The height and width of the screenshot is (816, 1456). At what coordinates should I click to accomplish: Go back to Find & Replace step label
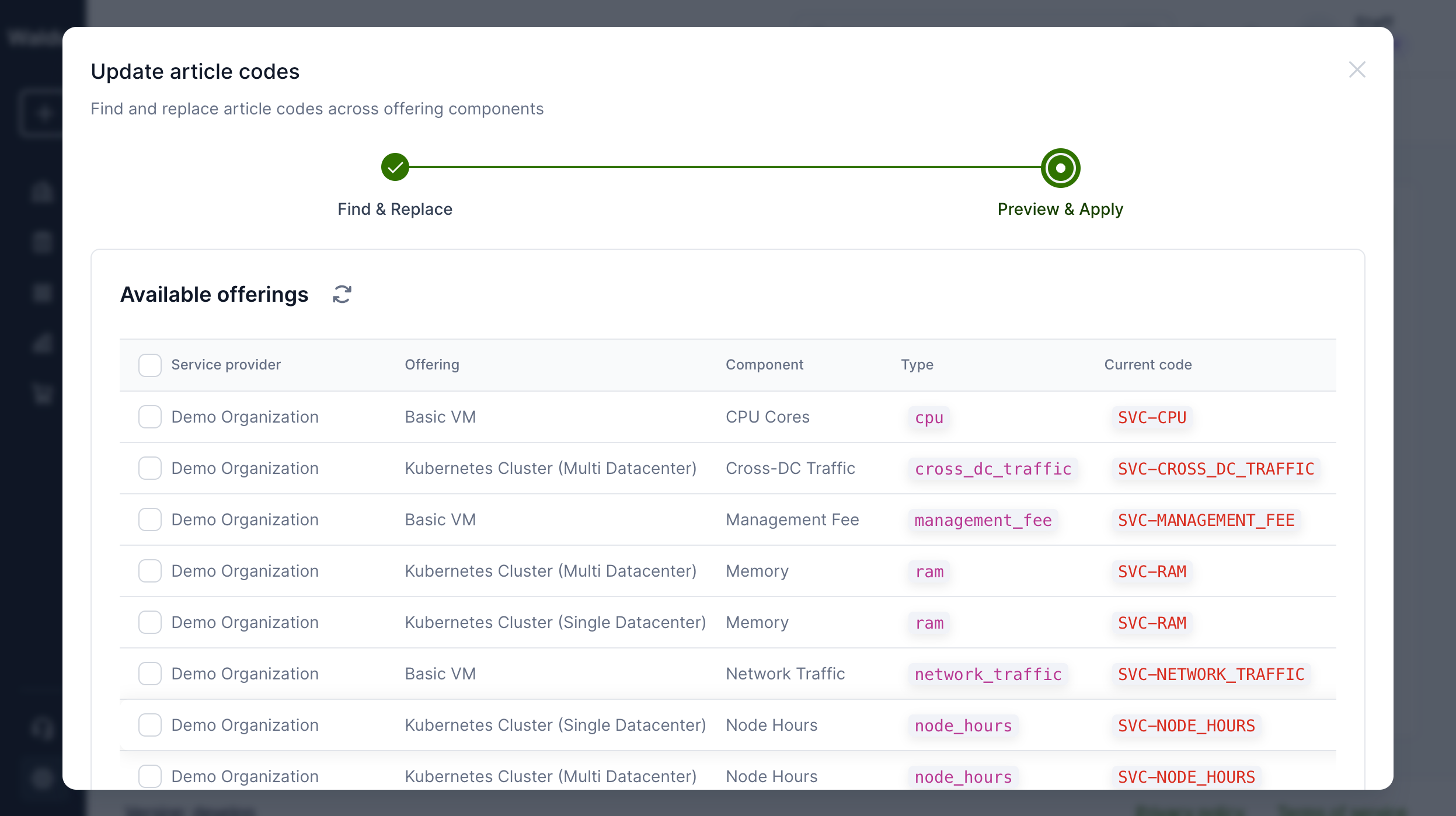395,210
